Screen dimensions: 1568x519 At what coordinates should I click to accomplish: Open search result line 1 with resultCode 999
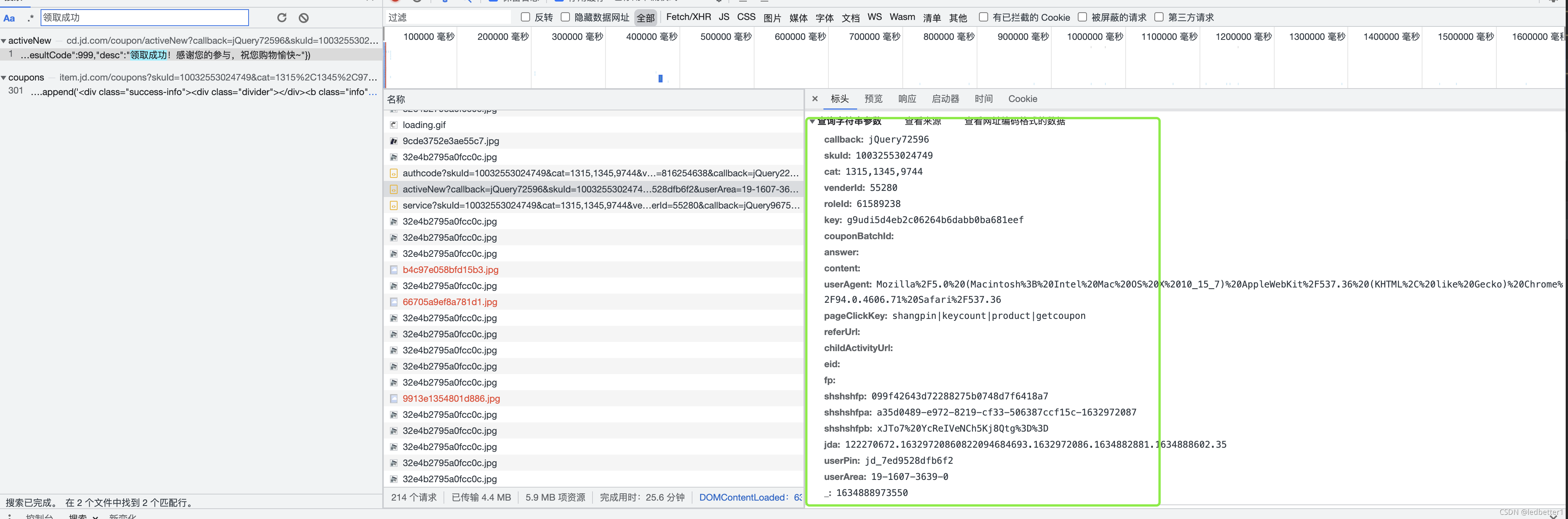pos(191,55)
